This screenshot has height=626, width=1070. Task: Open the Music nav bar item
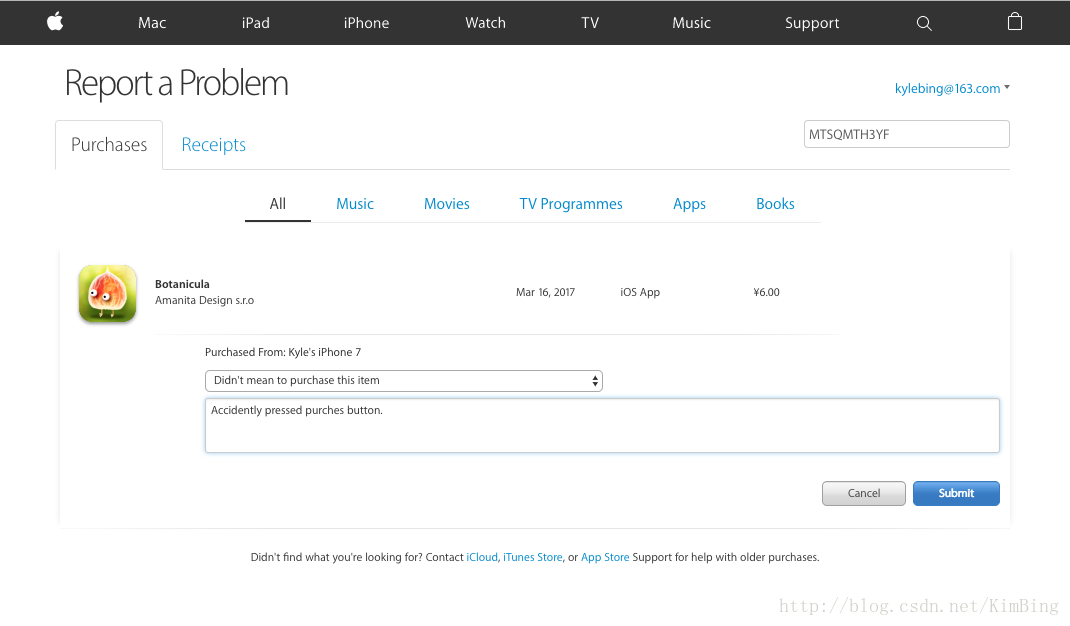tap(691, 23)
